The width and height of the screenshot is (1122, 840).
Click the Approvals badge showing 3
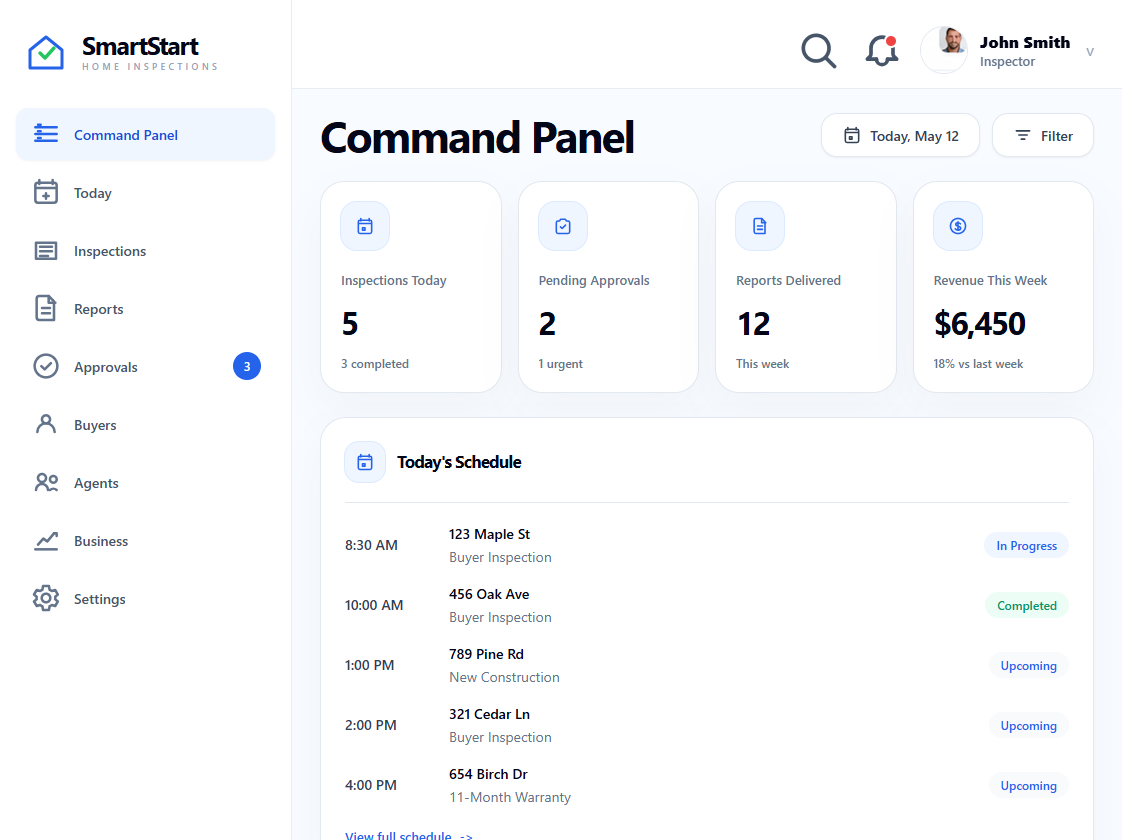[247, 366]
